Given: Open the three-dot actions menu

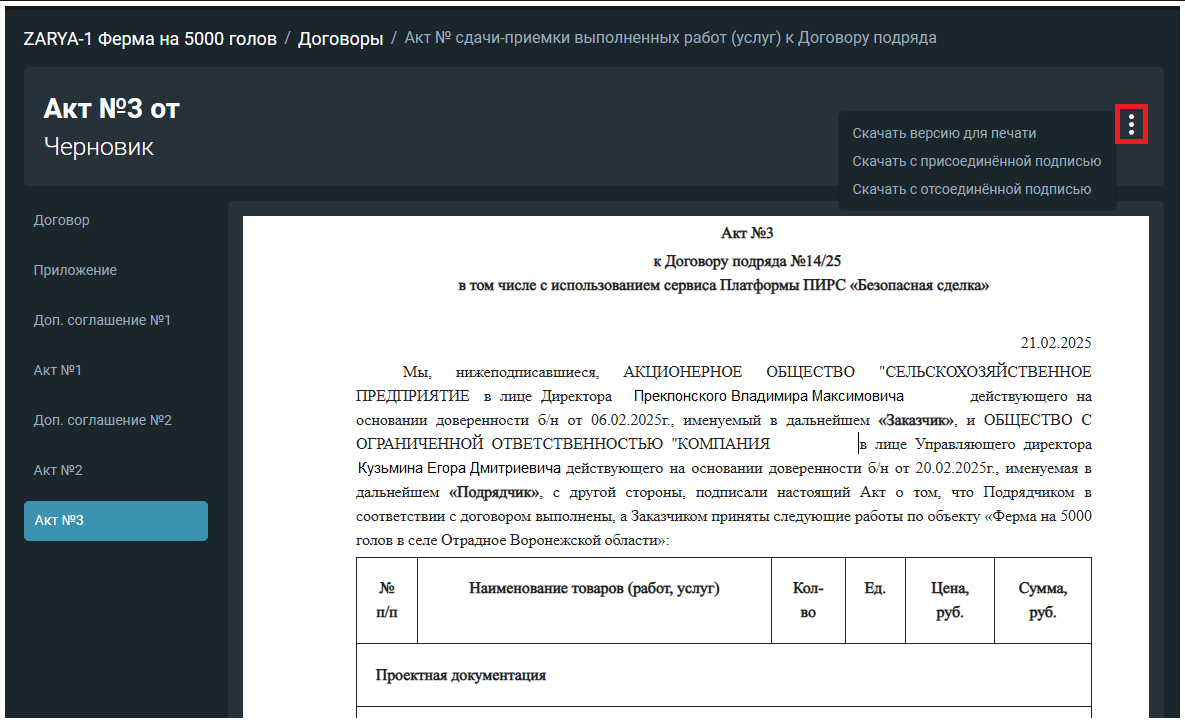Looking at the screenshot, I should click(1131, 124).
